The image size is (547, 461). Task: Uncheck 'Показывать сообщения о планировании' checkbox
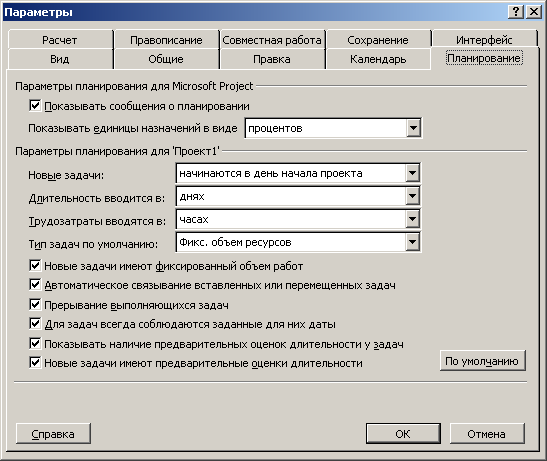click(x=35, y=106)
